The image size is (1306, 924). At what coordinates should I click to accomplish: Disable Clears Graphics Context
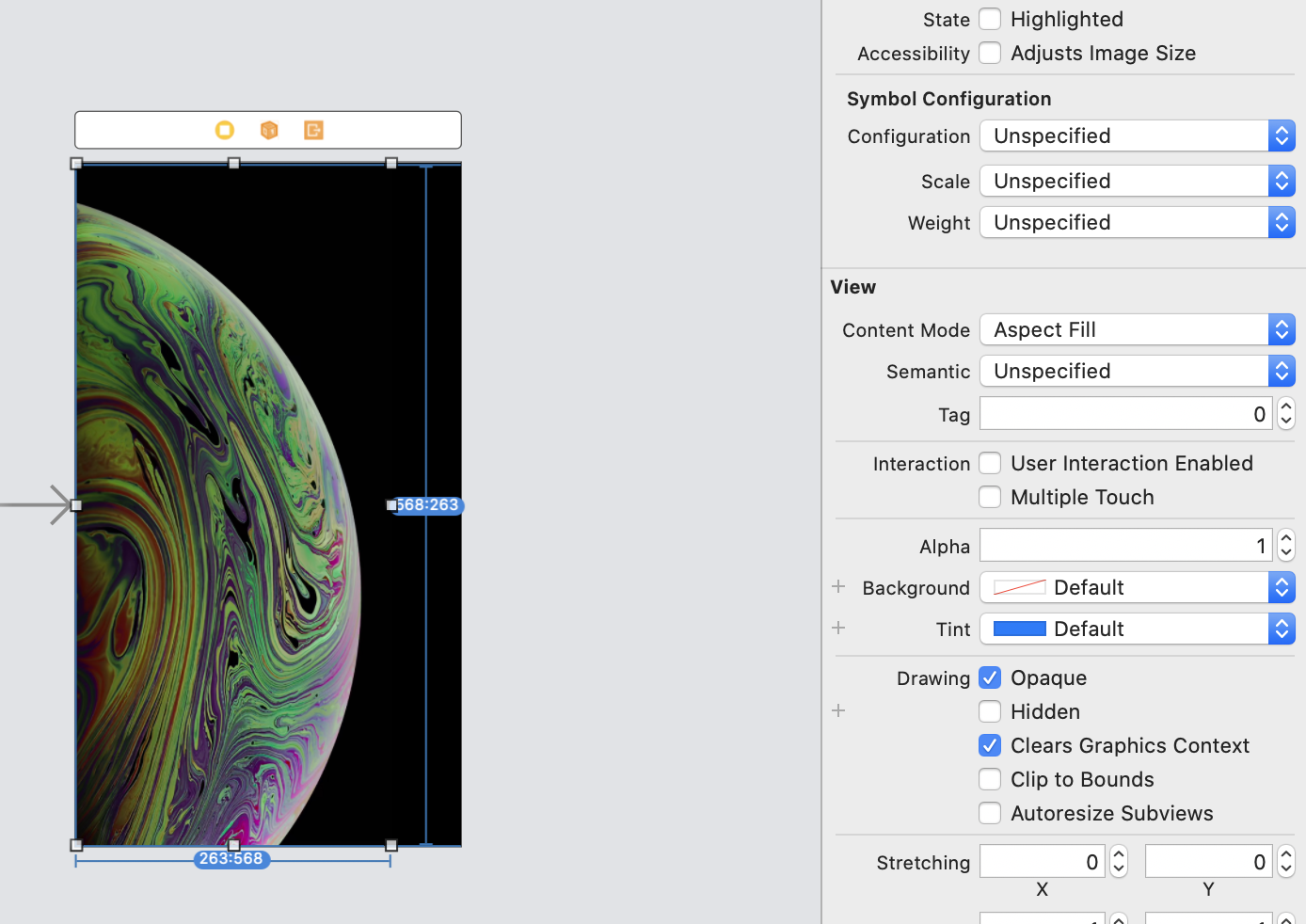[x=990, y=745]
